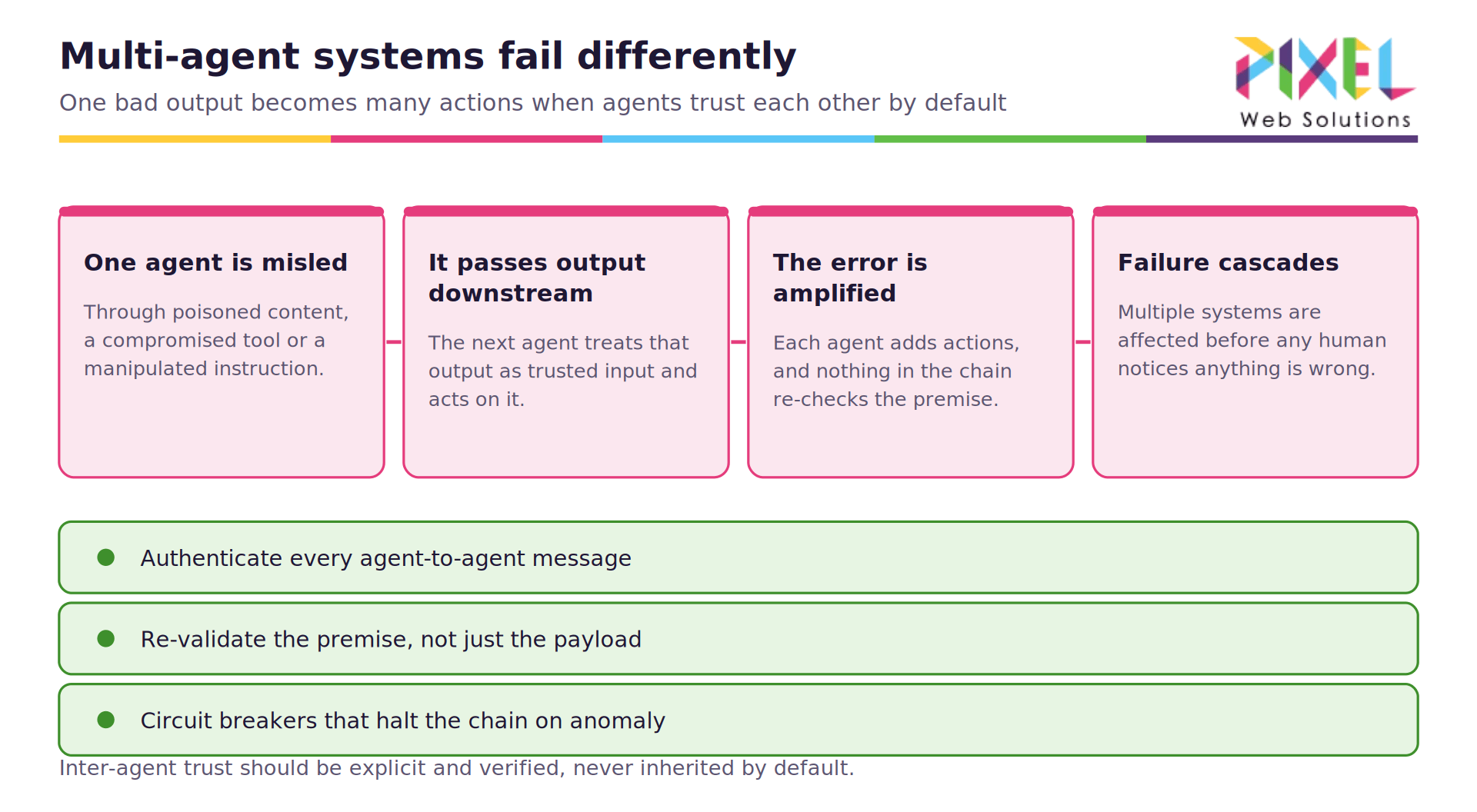Click the purple segment of the divider bar

(1282, 139)
